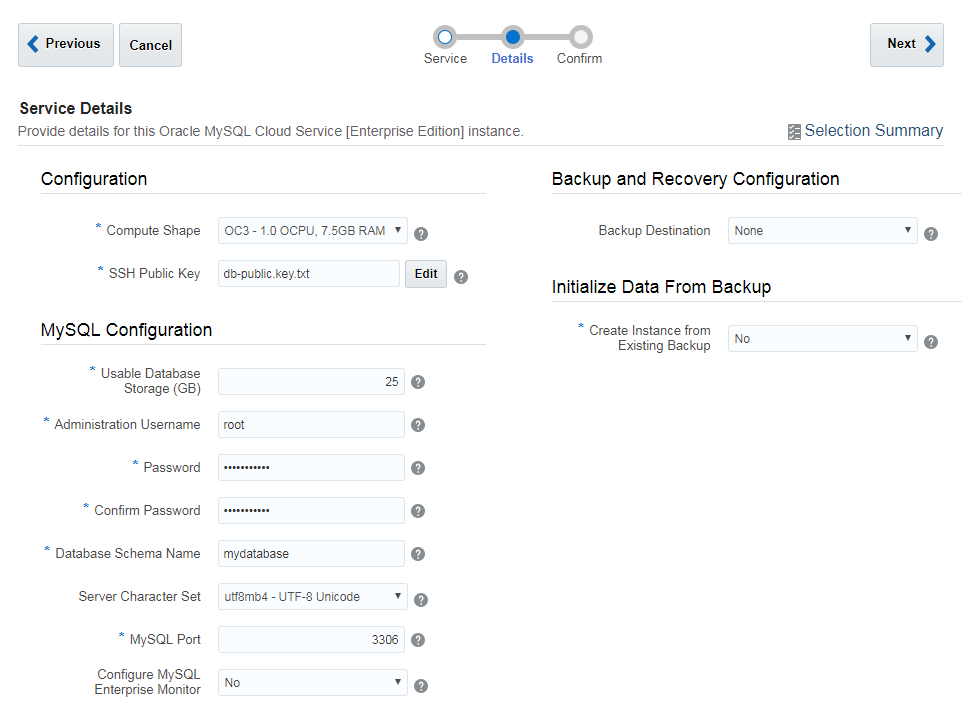Open the Selection Summary panel
962x706 pixels.
click(865, 131)
